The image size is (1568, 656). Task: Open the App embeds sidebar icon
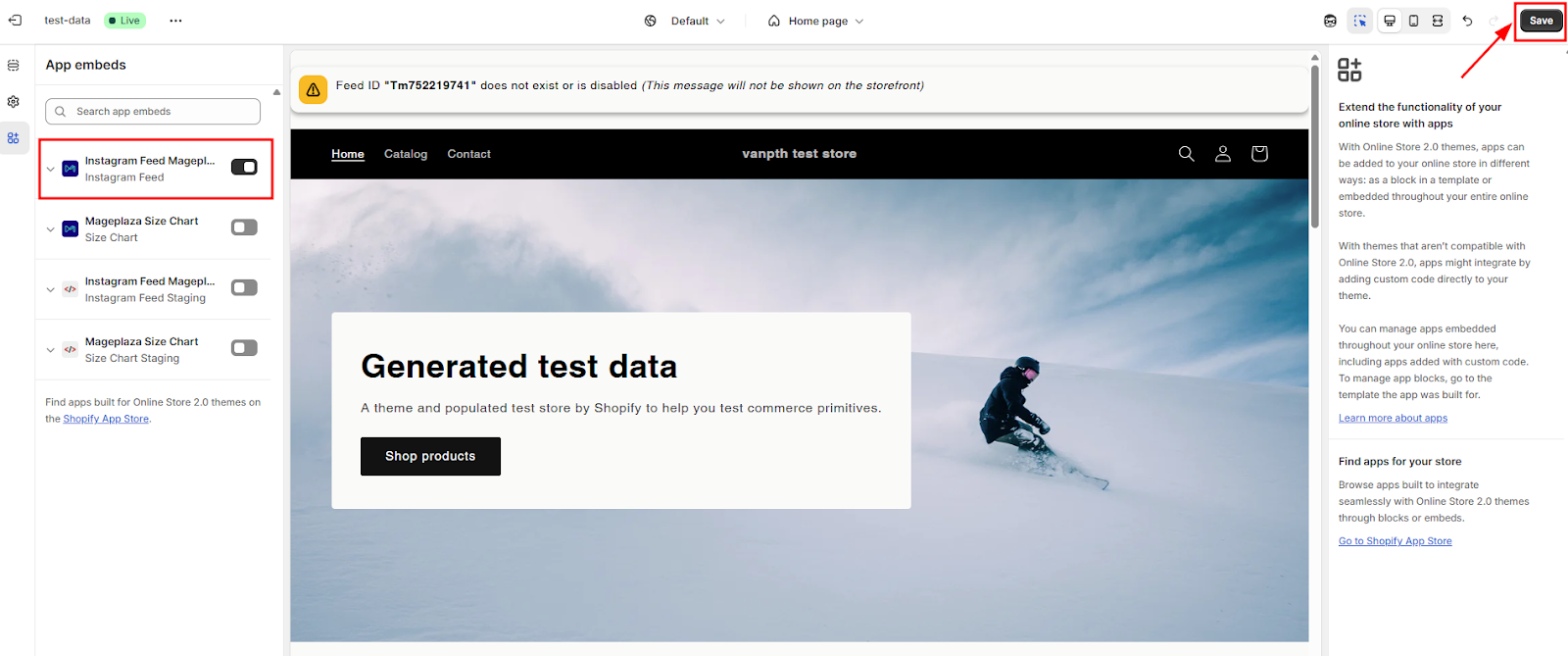14,138
